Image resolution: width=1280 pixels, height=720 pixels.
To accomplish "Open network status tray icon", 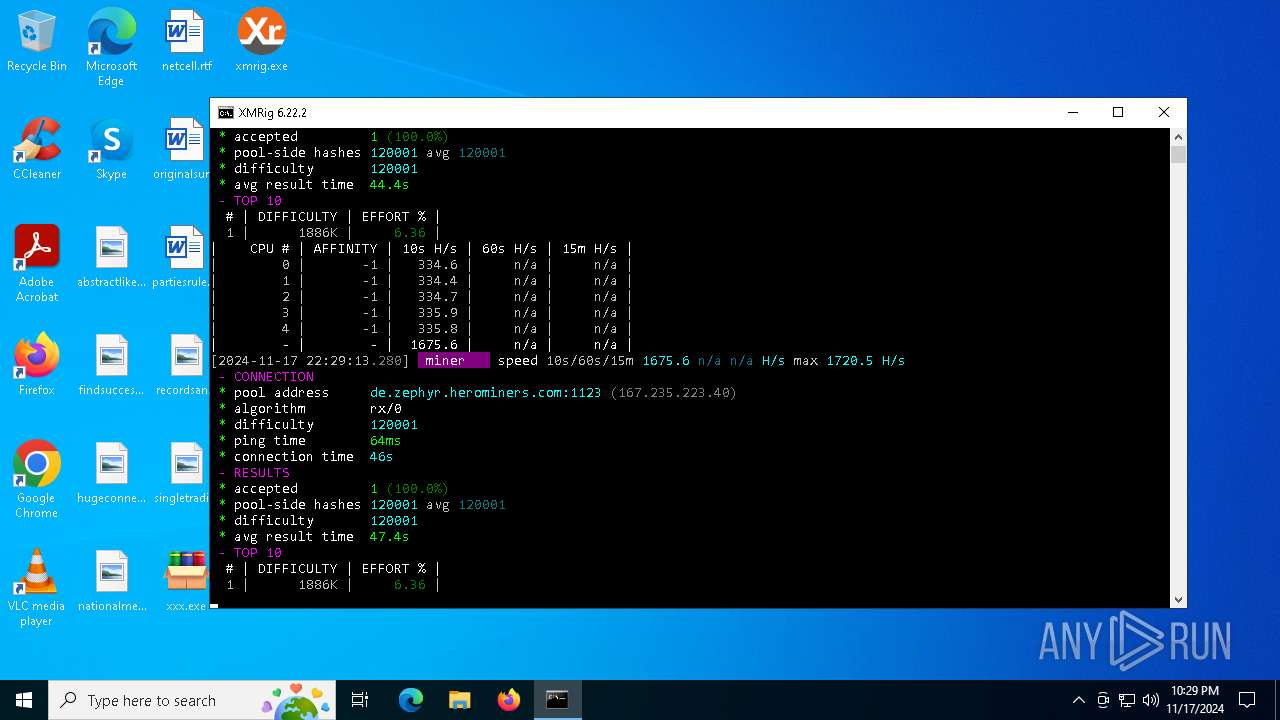I will pyautogui.click(x=1127, y=700).
